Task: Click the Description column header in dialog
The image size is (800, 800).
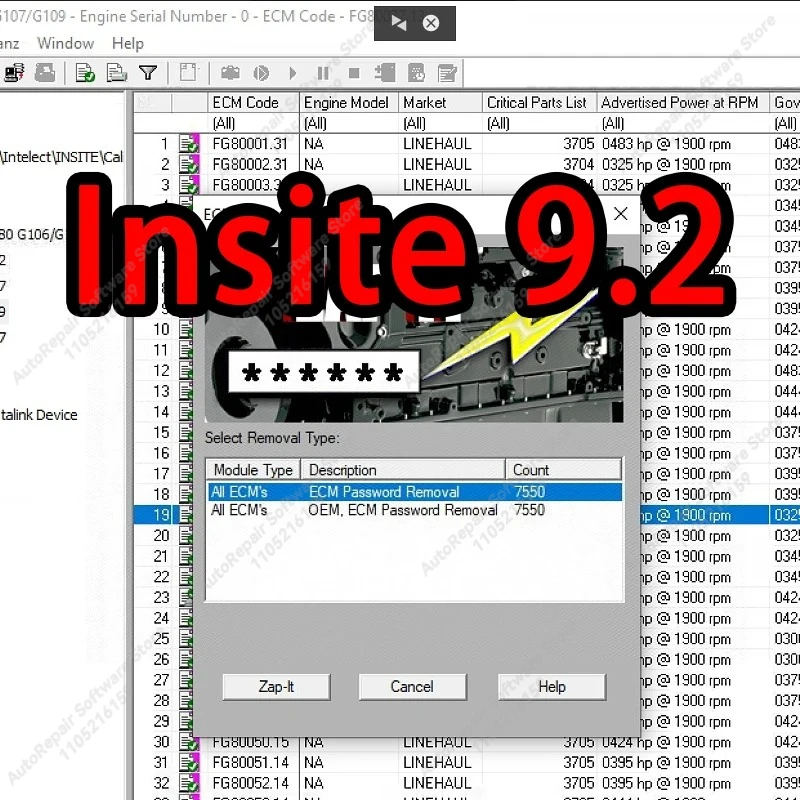Action: [403, 469]
